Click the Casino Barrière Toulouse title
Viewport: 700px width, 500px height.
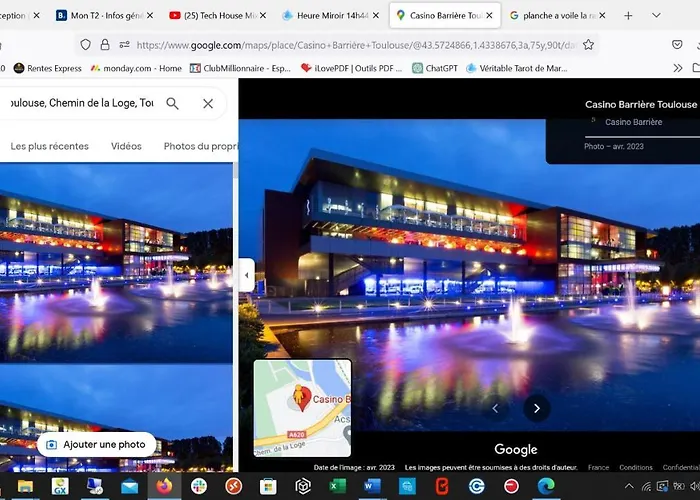click(x=641, y=104)
